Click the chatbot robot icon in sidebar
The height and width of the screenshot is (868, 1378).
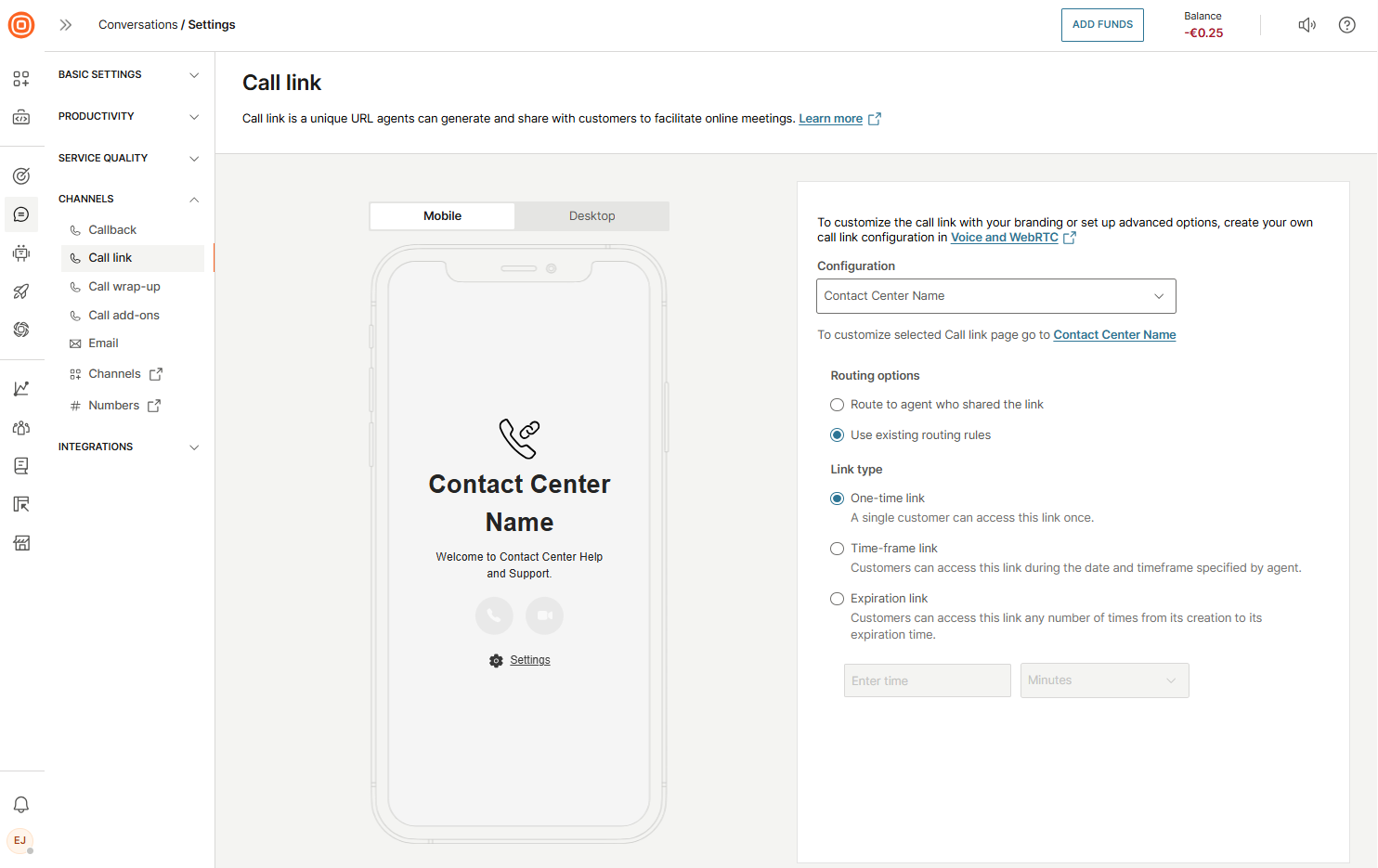coord(21,253)
